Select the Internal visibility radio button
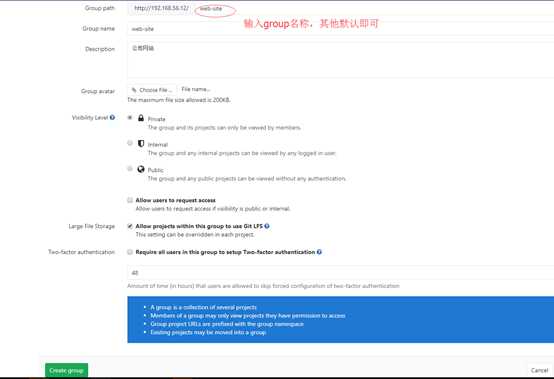Viewport: 554px width, 379px height. (130, 143)
